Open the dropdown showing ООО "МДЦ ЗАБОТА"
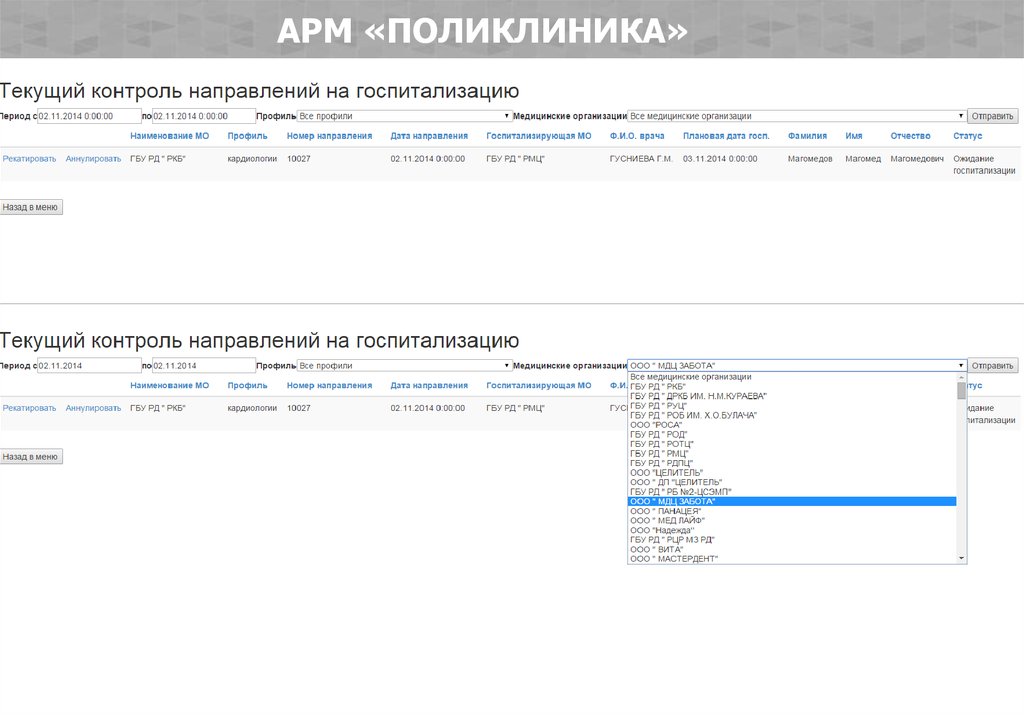Image resolution: width=1024 pixels, height=715 pixels. pos(796,366)
